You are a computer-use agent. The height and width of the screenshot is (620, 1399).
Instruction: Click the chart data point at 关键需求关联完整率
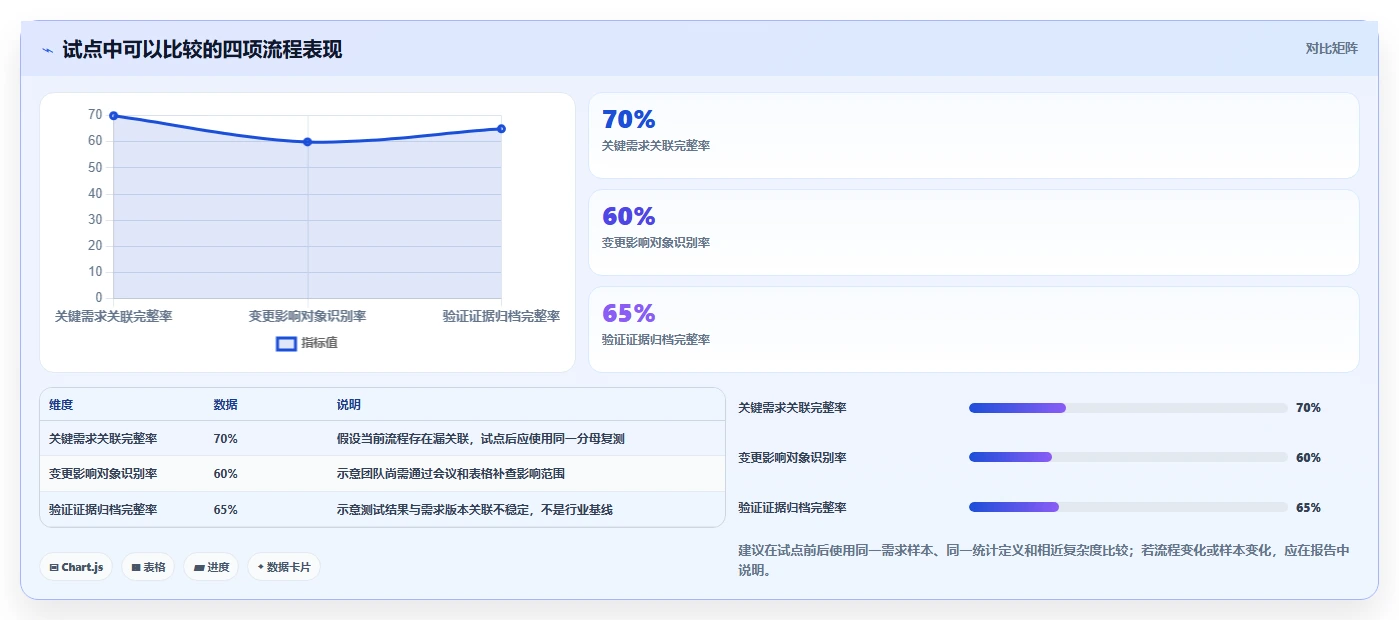[x=113, y=116]
